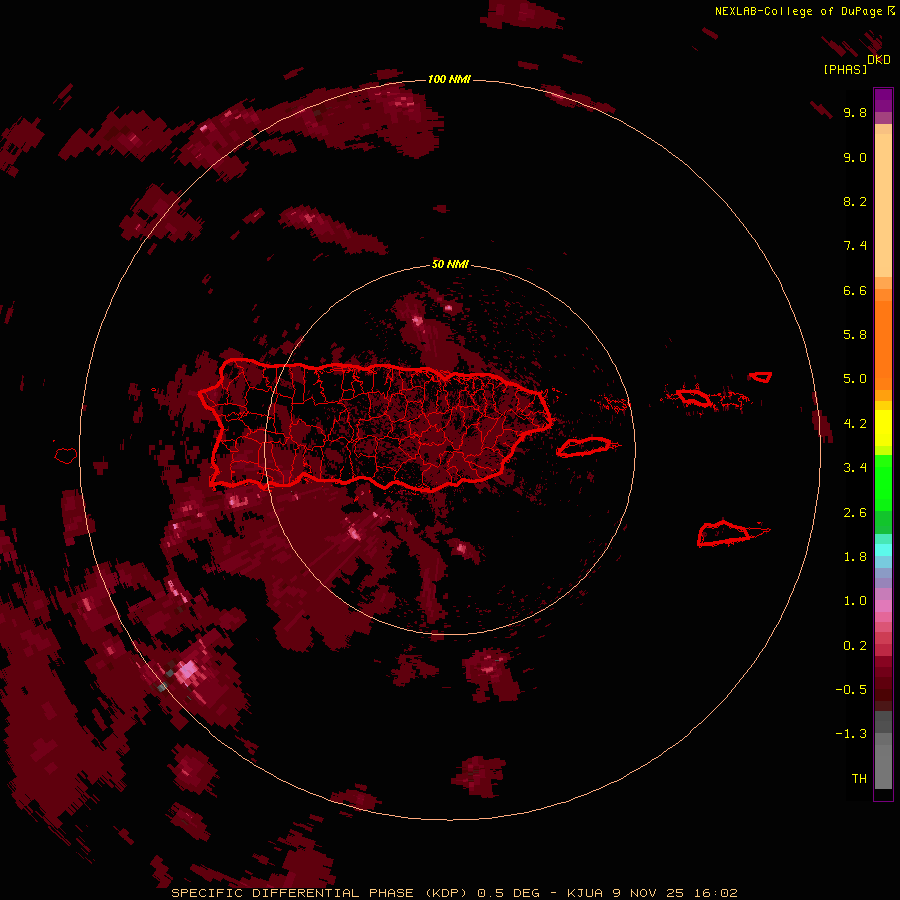Viewport: 900px width, 900px height.
Task: Pick the cyan segment of the color bar
Action: point(883,549)
